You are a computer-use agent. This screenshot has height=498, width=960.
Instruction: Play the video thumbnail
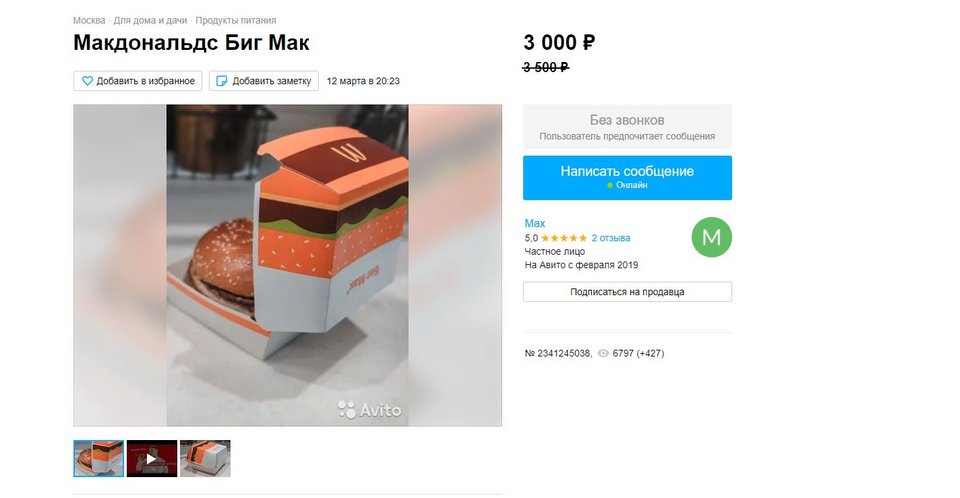pos(152,458)
